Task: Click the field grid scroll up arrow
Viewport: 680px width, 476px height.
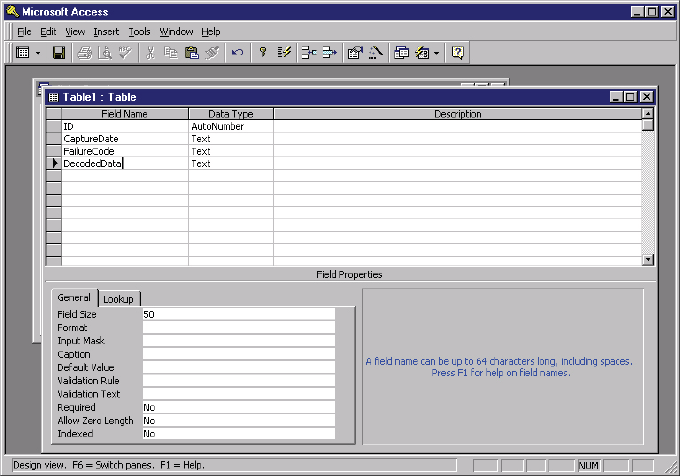Action: 647,114
